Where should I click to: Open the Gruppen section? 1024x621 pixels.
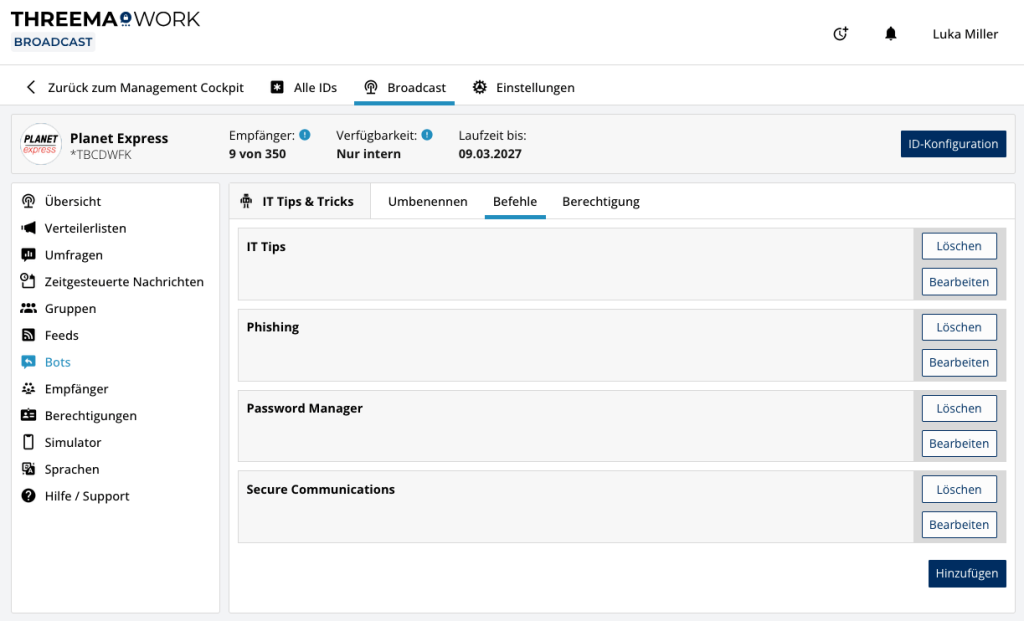click(x=69, y=308)
